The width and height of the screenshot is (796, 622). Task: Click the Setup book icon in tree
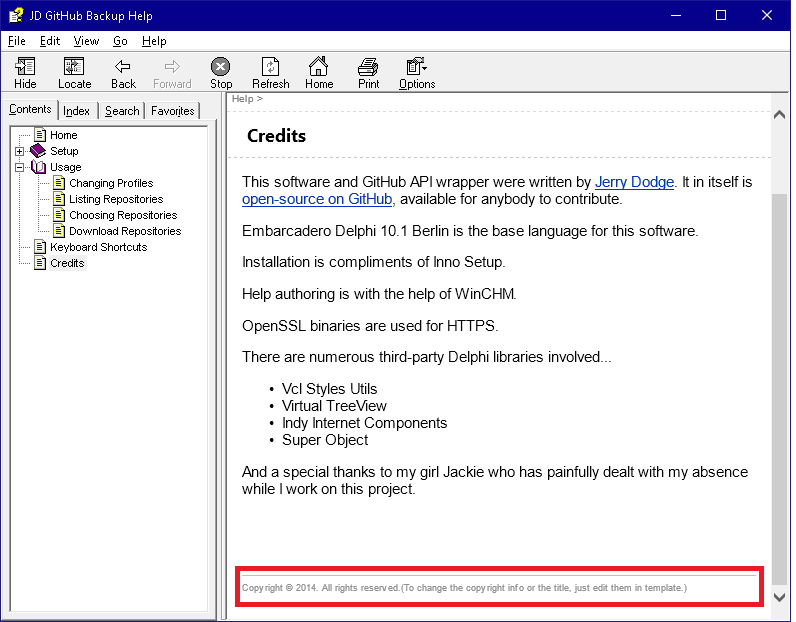point(38,151)
